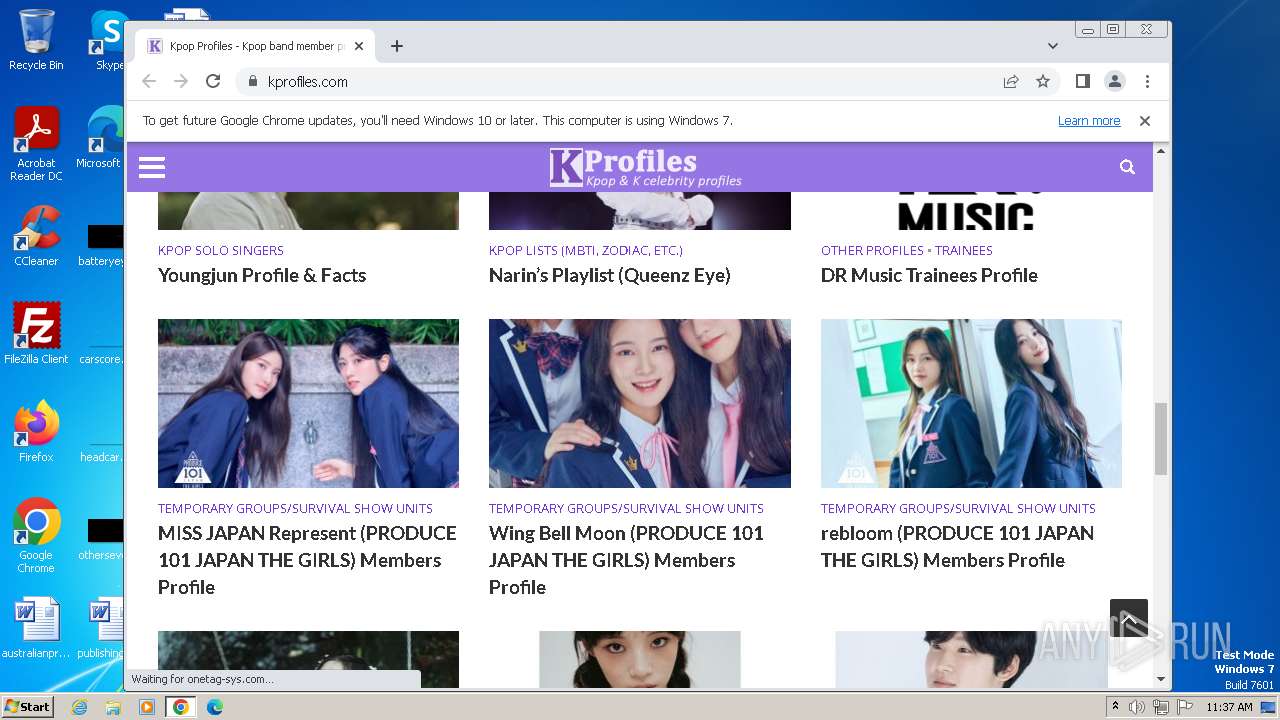
Task: Open Microsoft Edge in taskbar
Action: (214, 707)
